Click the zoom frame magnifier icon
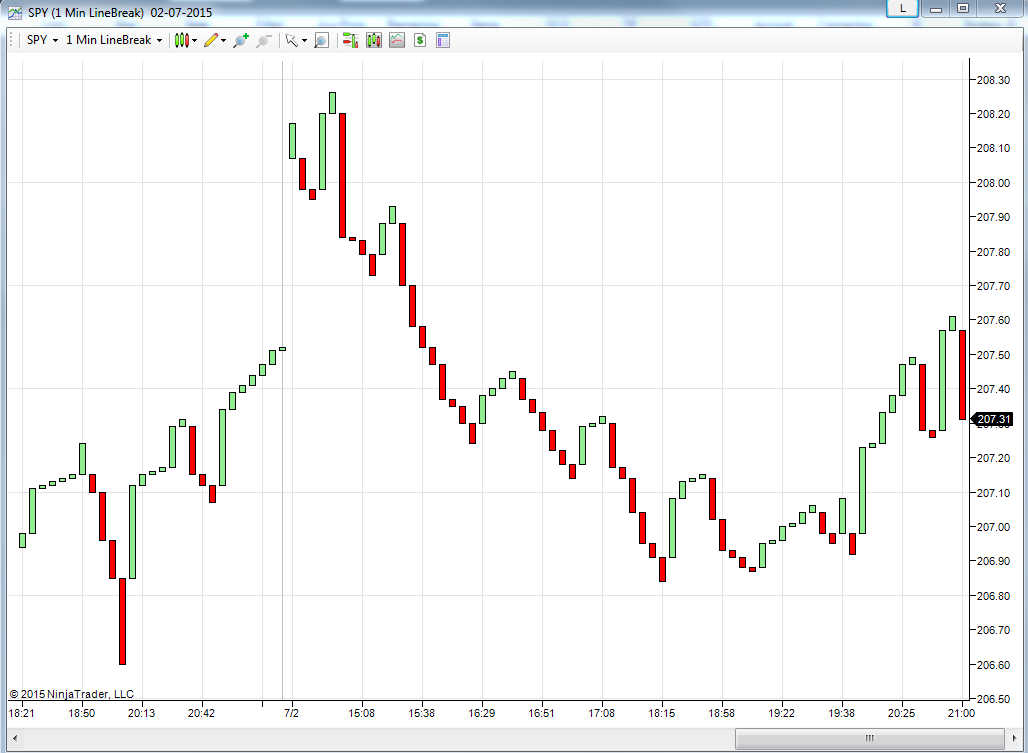 [x=321, y=41]
